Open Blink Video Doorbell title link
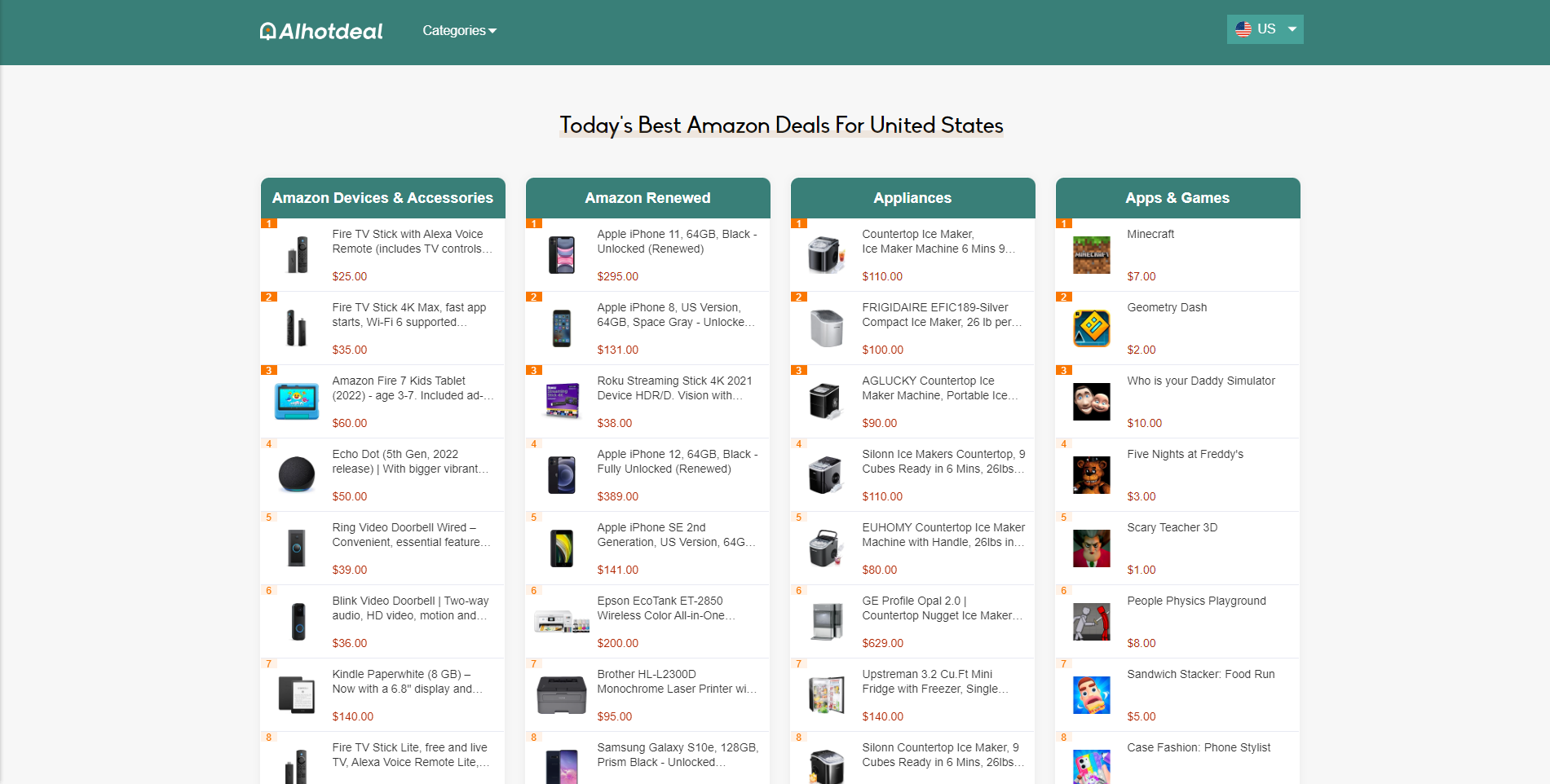The width and height of the screenshot is (1550, 784). 410,608
